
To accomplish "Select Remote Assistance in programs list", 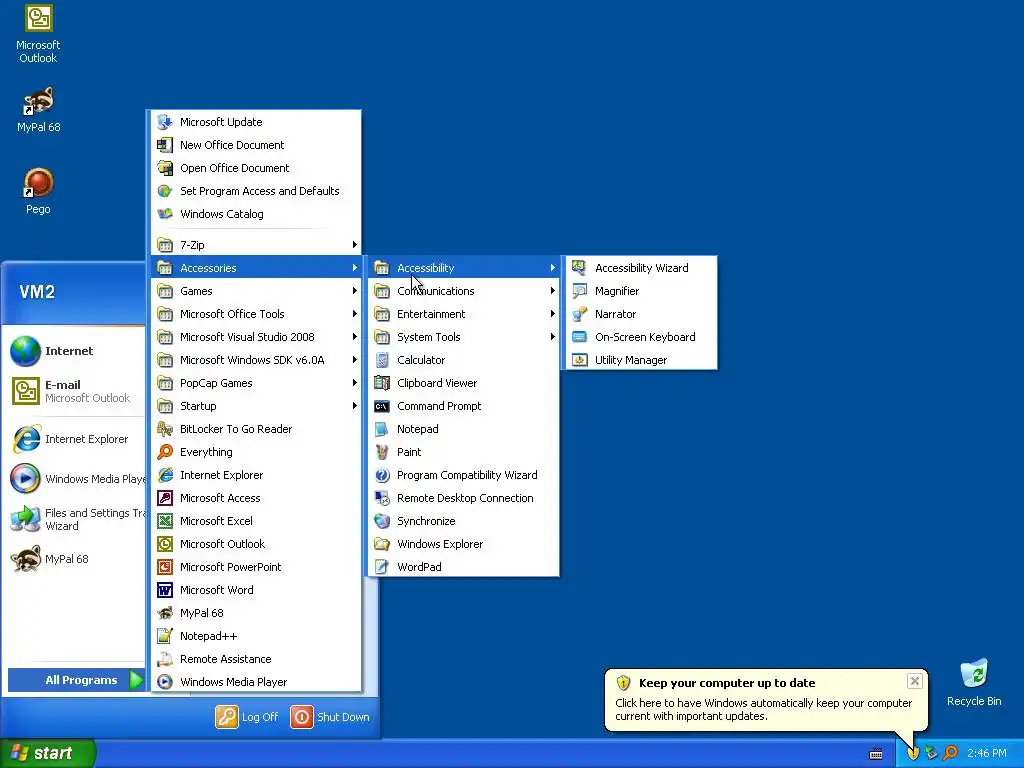I will tap(256, 659).
